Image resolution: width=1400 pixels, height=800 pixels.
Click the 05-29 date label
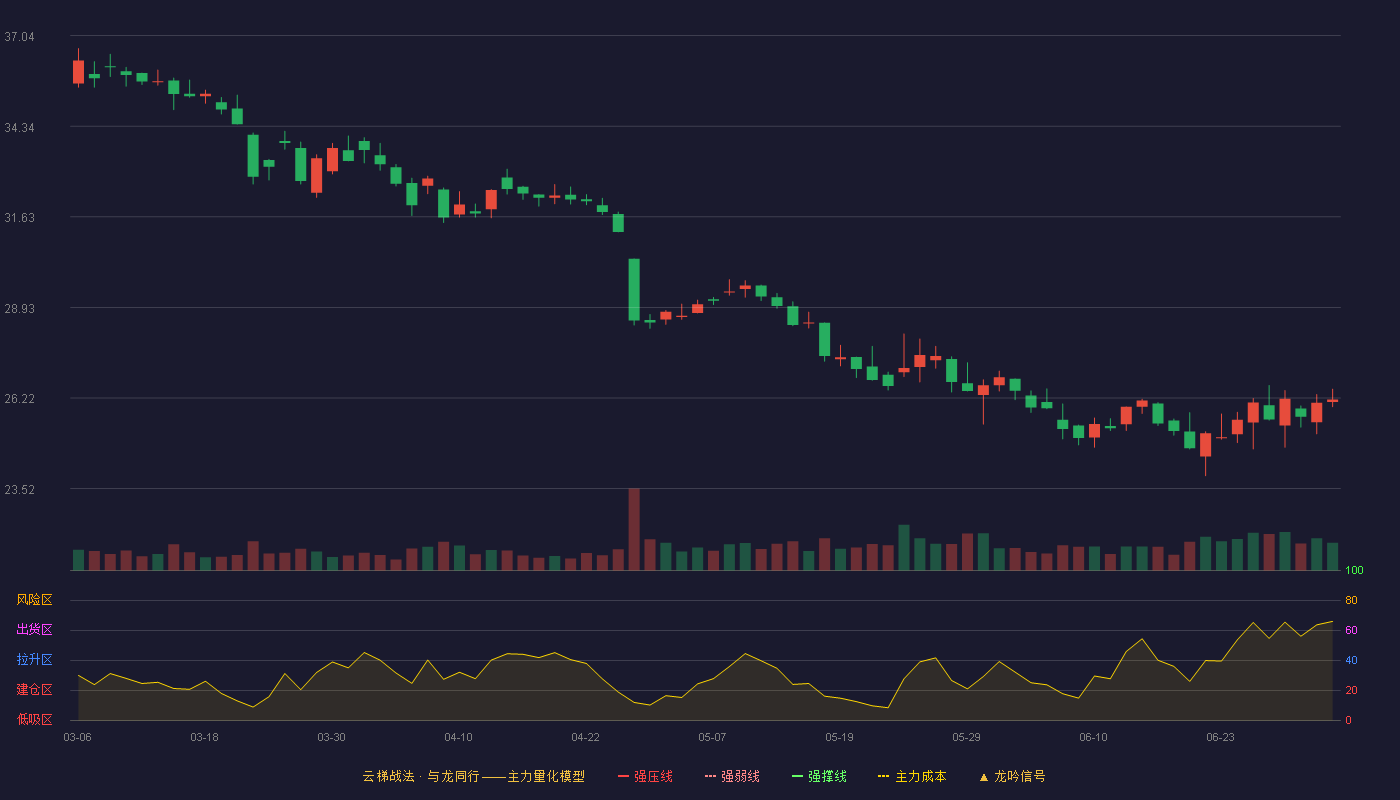966,737
